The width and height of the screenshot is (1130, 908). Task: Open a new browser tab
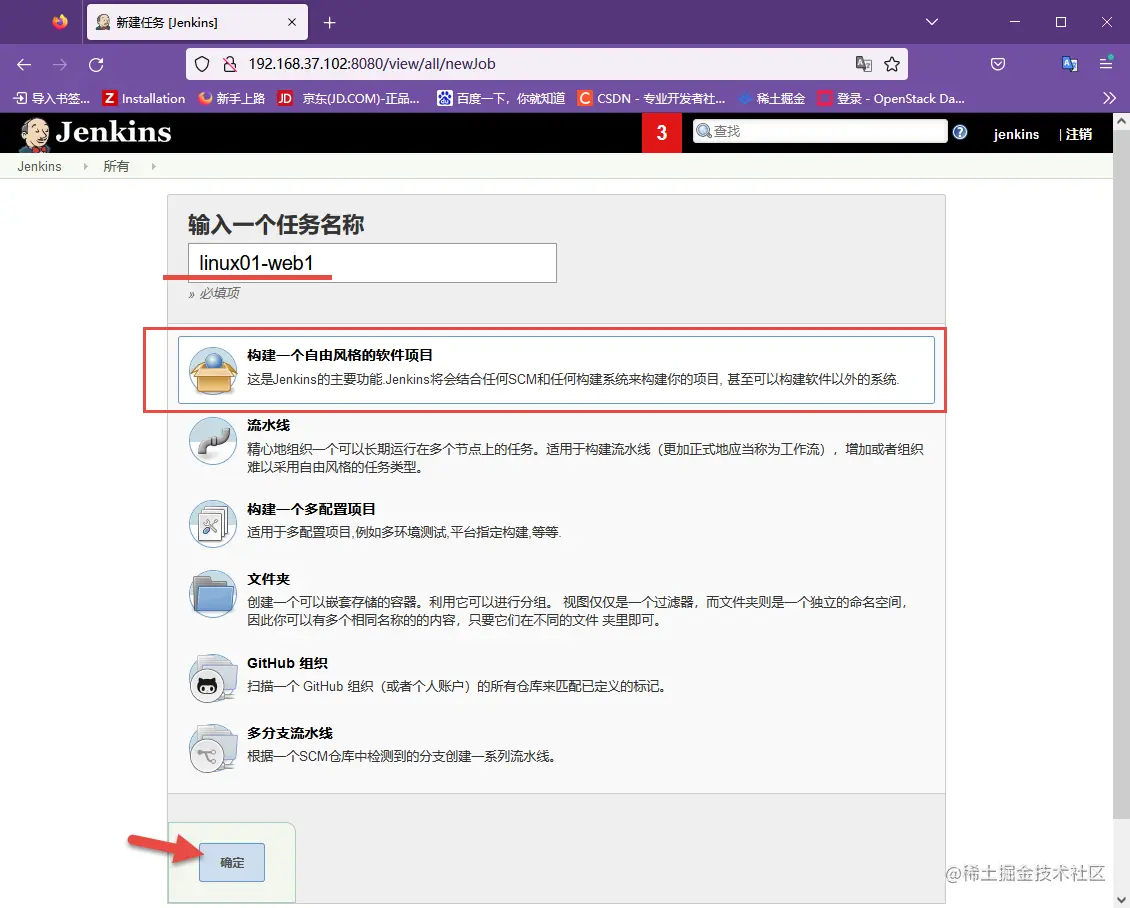pyautogui.click(x=329, y=22)
